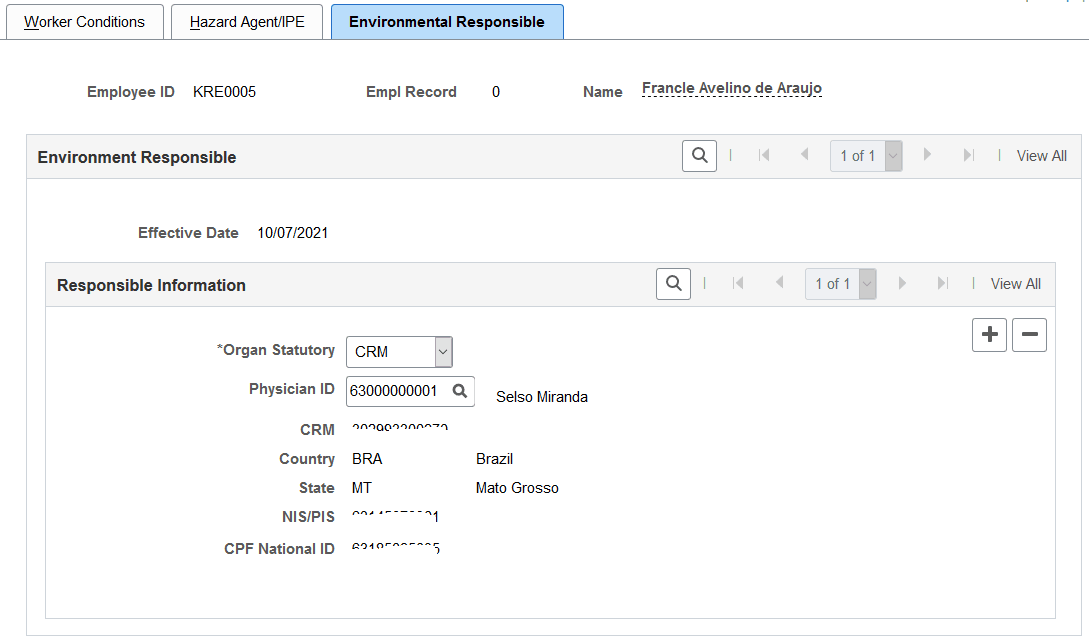The width and height of the screenshot is (1089, 642).
Task: Open the Organ Statutory dropdown
Action: 399,352
